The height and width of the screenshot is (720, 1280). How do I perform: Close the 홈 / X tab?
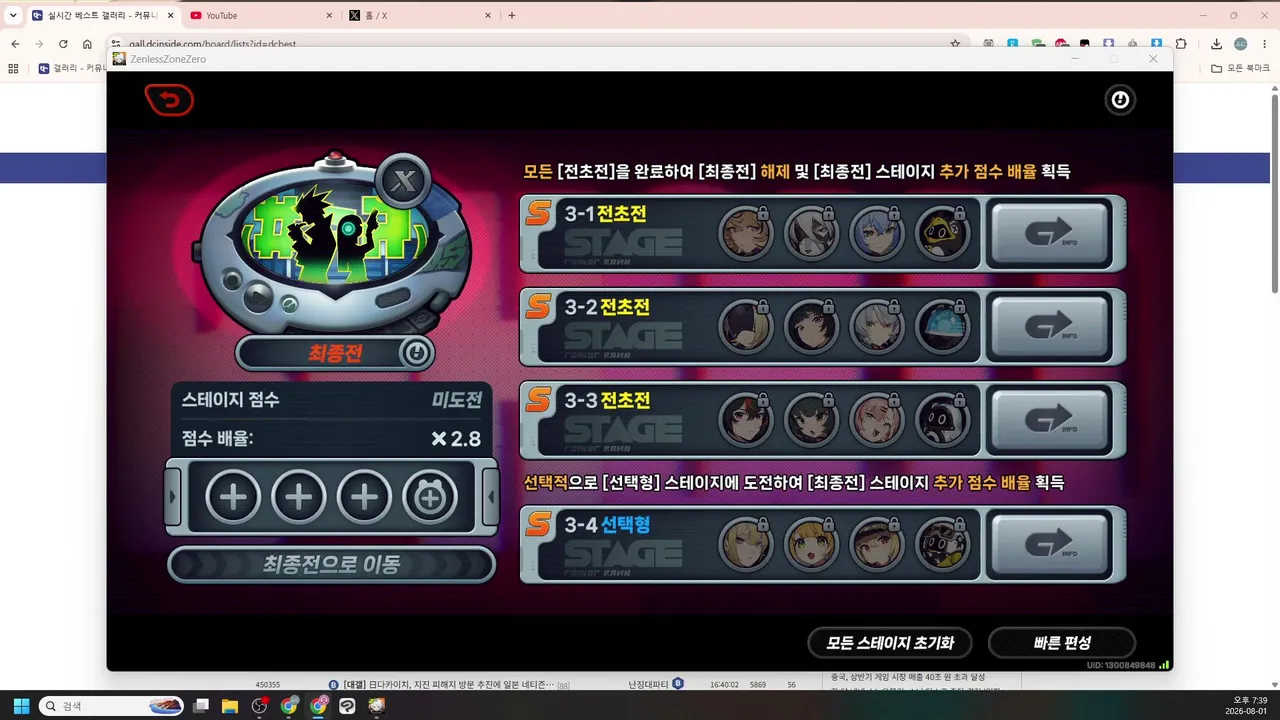(x=488, y=15)
